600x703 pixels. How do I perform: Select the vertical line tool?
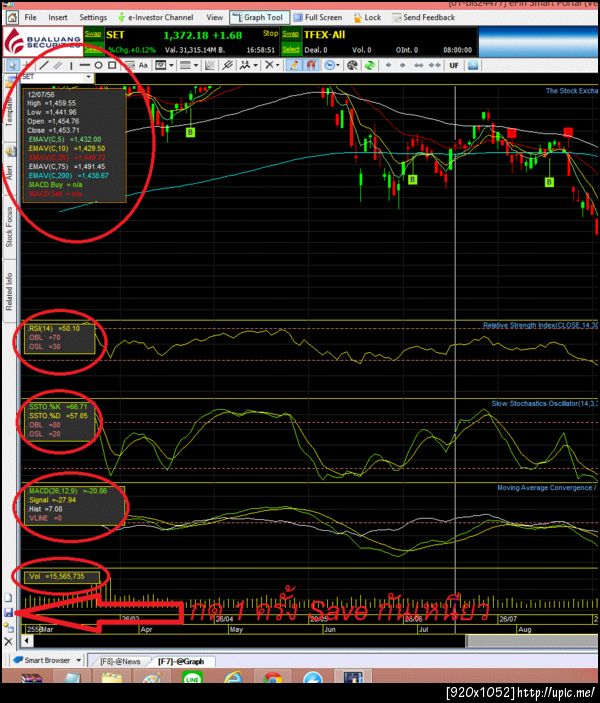pos(71,65)
